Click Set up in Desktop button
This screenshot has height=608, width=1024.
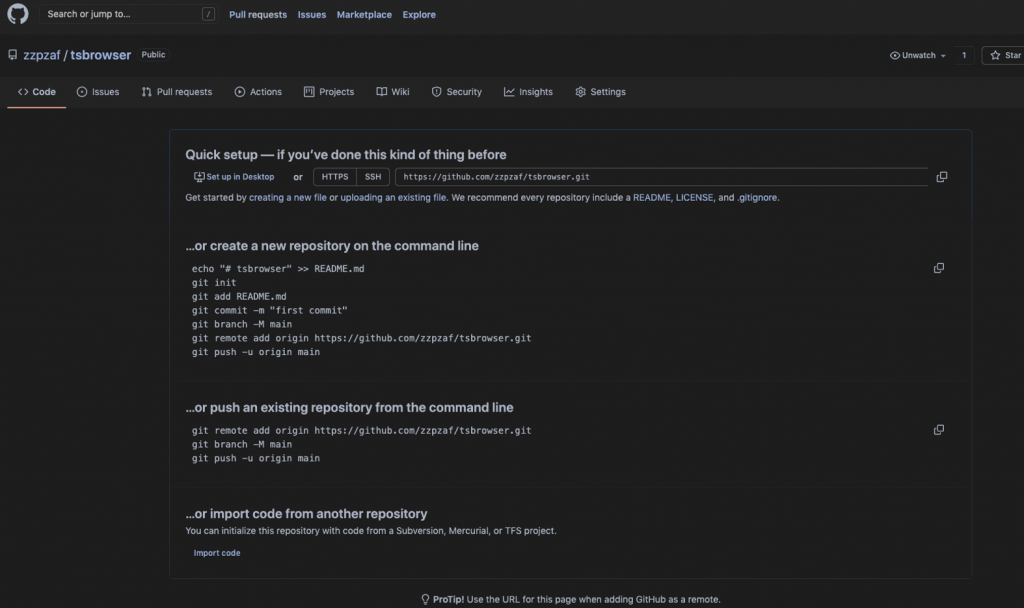(234, 177)
